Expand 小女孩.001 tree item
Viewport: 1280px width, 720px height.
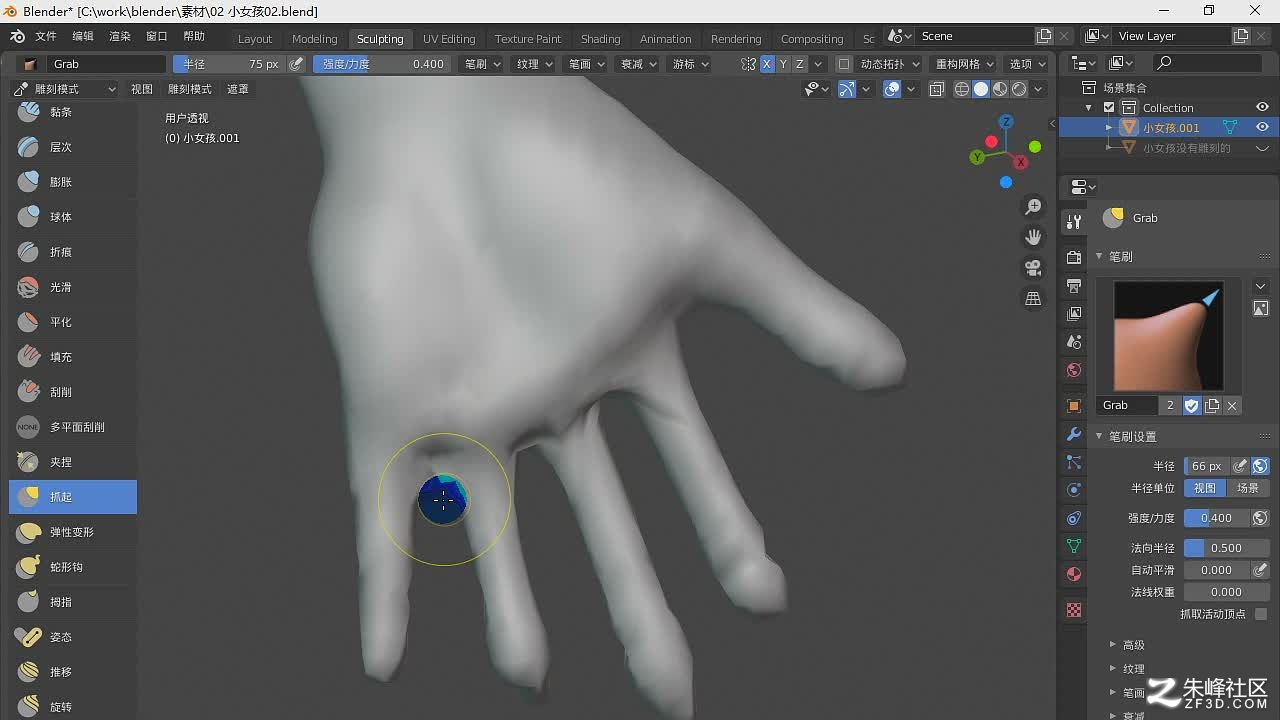click(1109, 128)
